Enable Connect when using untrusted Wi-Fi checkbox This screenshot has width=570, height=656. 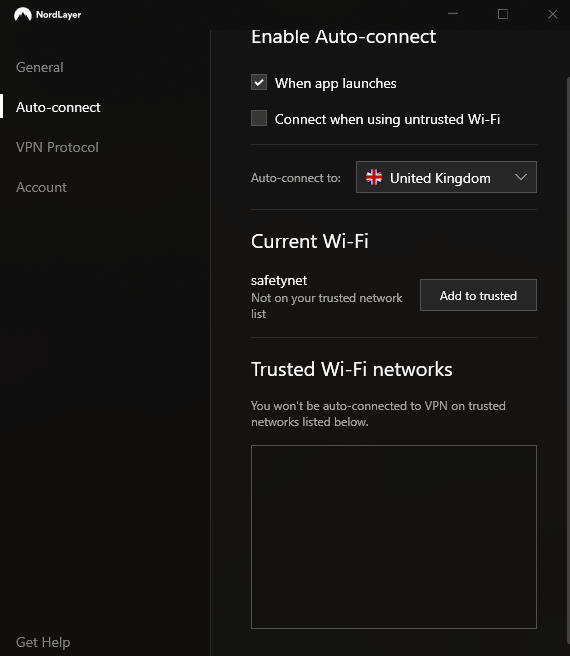pyautogui.click(x=259, y=118)
